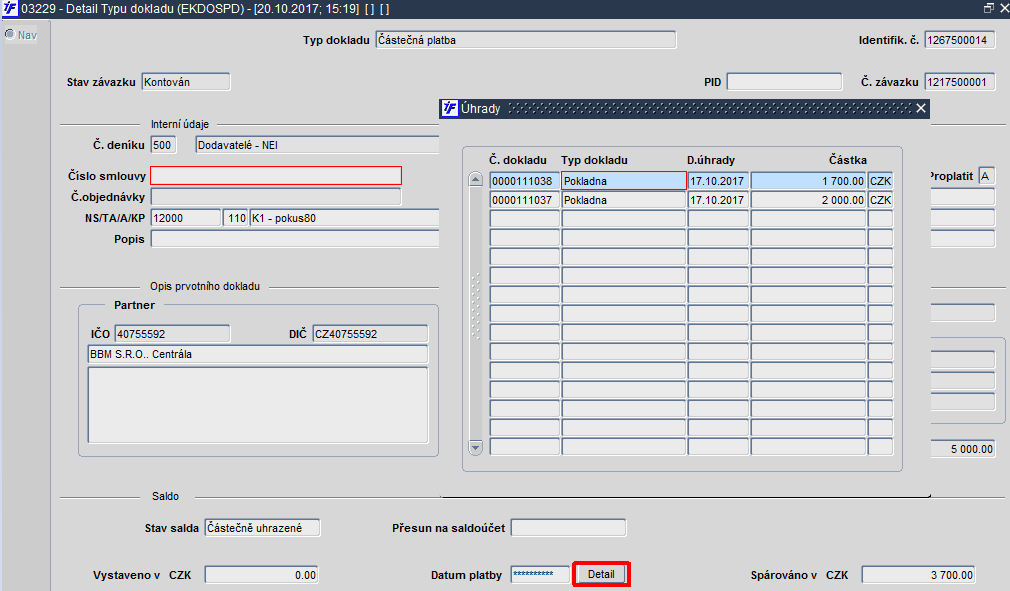The image size is (1010, 591).
Task: Click the Identifik. č. field 1267500014
Action: [x=960, y=40]
